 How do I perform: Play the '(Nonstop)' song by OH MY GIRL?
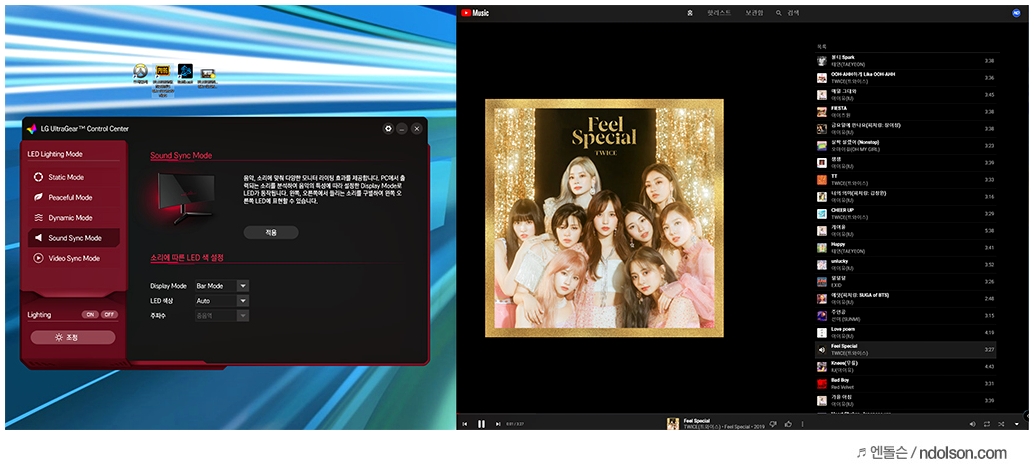[x=906, y=146]
